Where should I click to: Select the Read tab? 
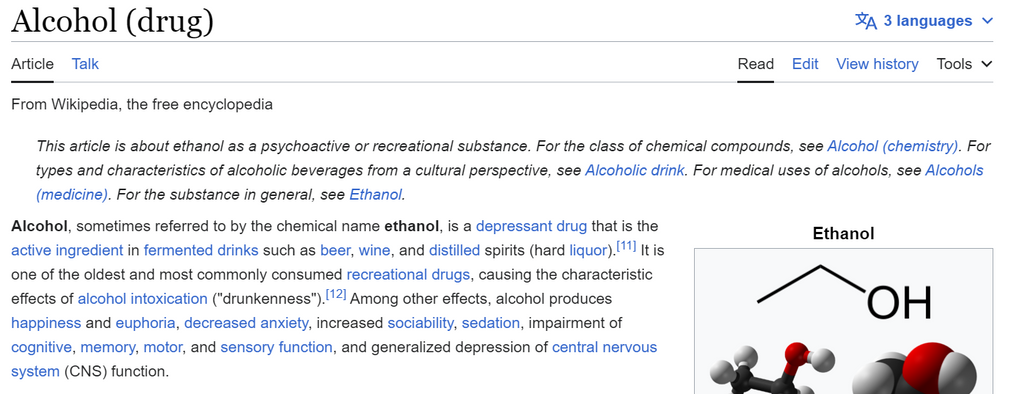tap(756, 64)
